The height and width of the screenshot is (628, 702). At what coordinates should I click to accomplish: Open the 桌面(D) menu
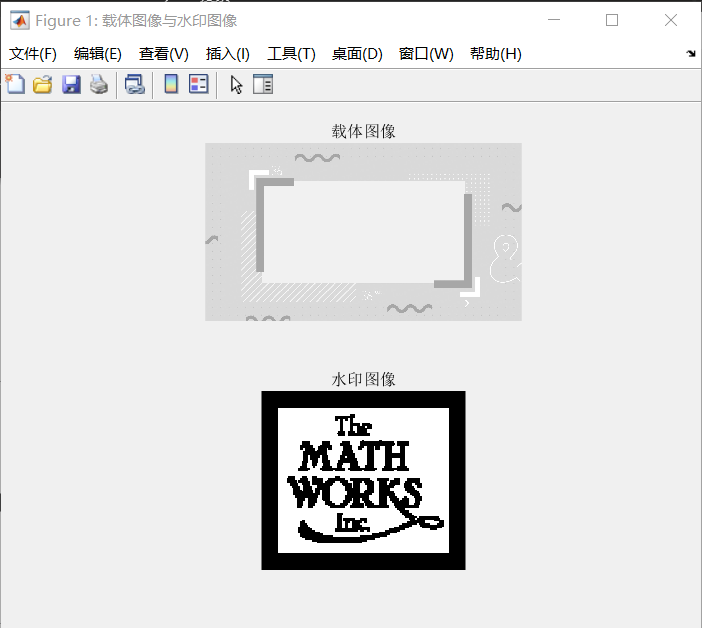357,54
